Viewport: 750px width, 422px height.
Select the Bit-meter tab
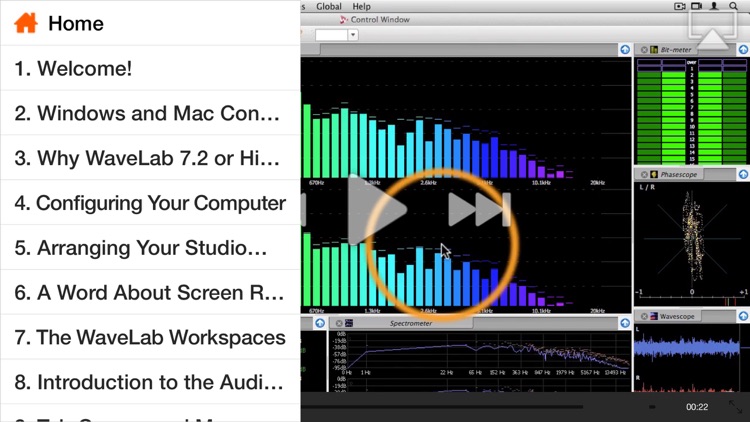click(675, 50)
